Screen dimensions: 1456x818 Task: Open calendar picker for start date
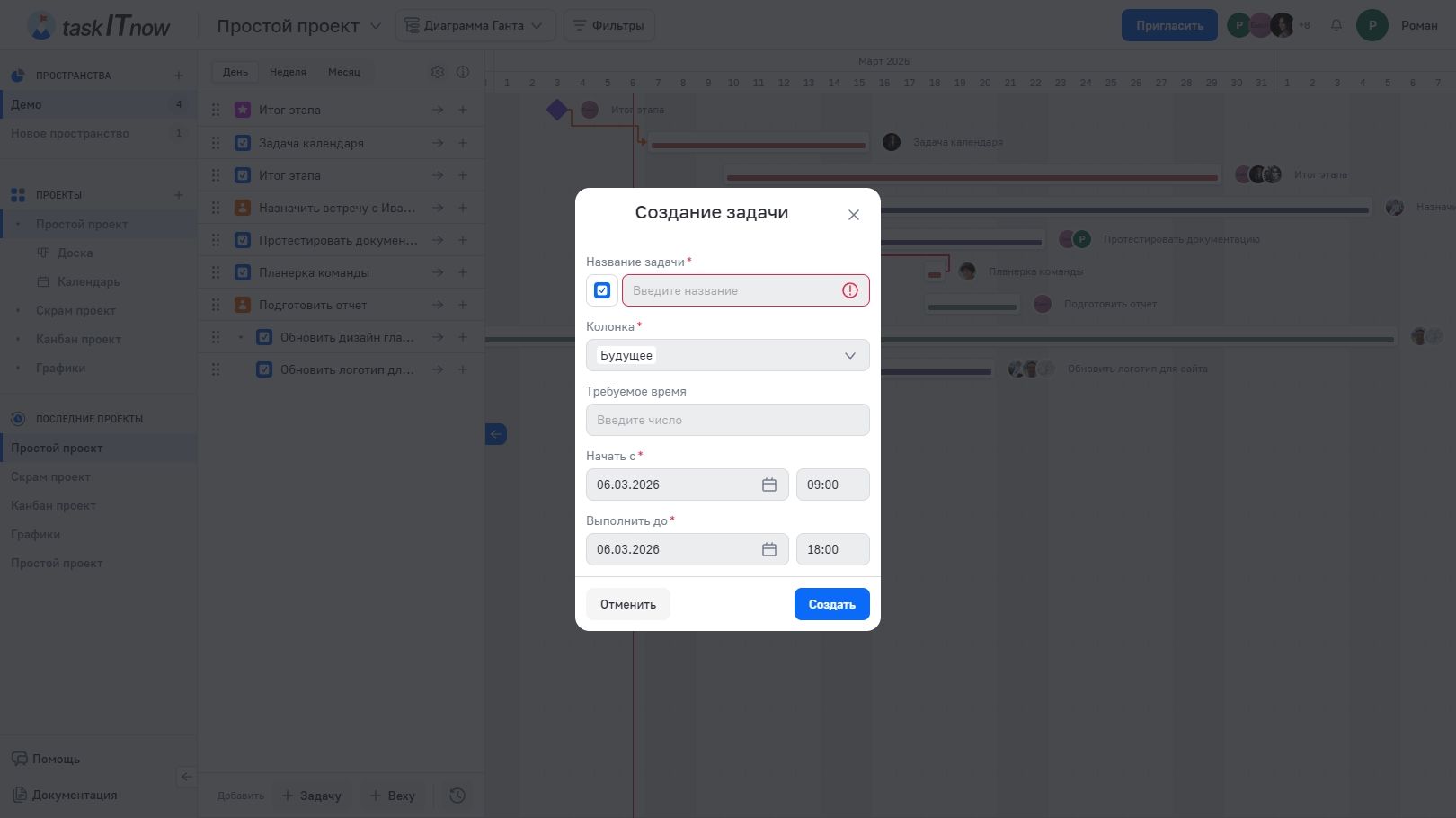tap(769, 485)
